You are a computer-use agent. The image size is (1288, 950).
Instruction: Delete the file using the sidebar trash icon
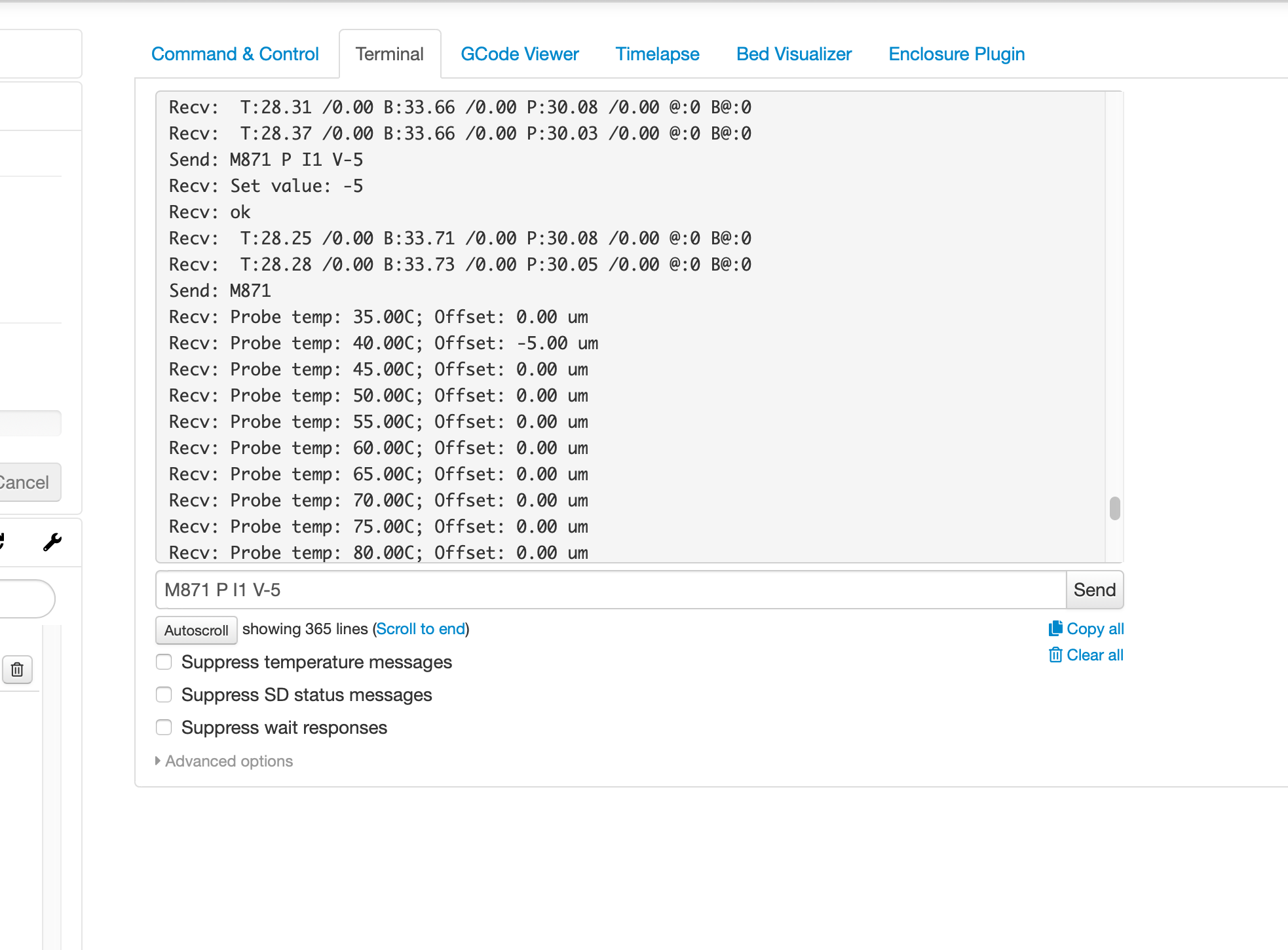18,670
